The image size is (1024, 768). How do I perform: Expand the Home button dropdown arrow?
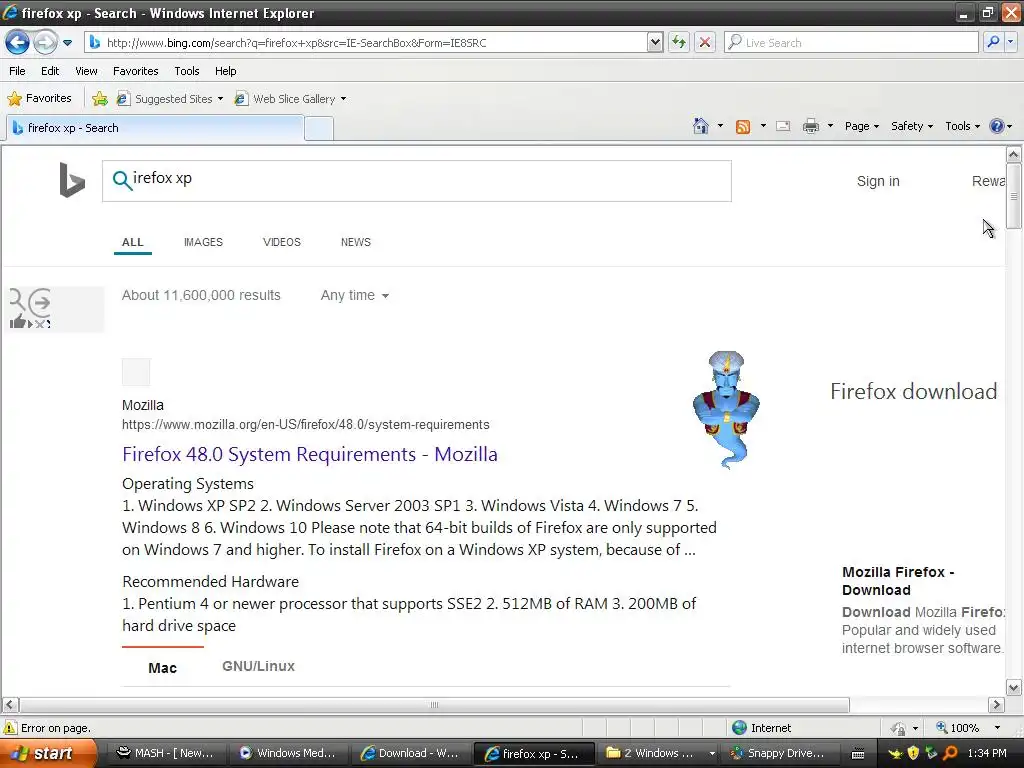720,126
